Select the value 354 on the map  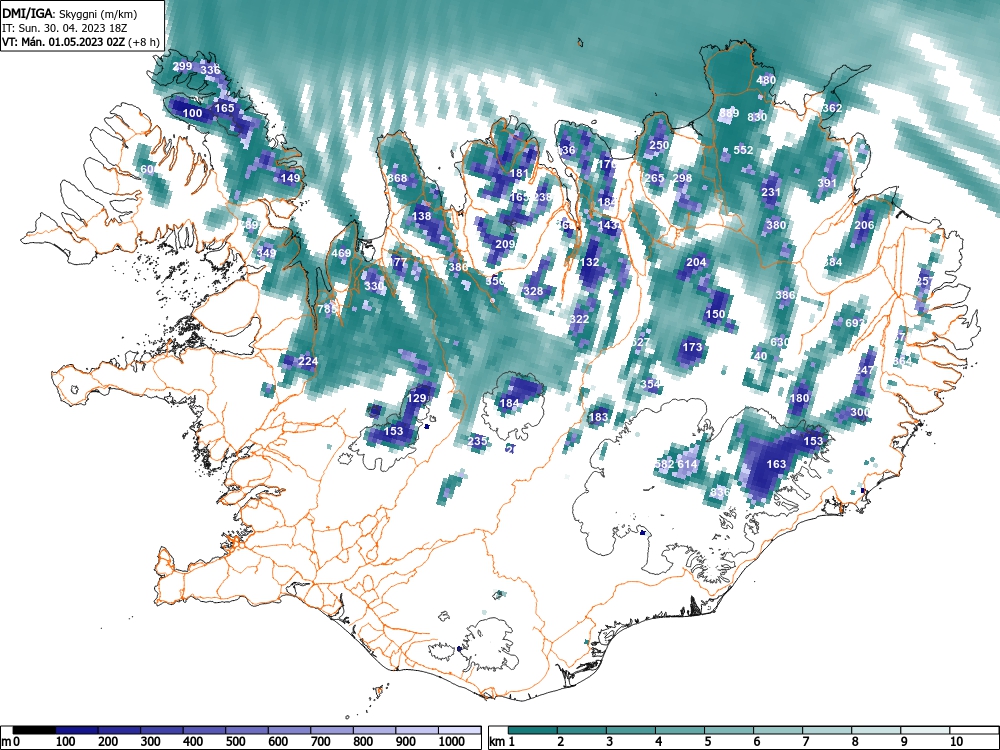pyautogui.click(x=651, y=384)
